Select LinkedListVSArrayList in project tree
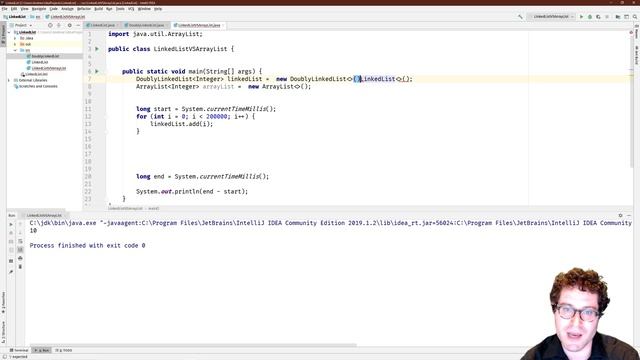The height and width of the screenshot is (360, 640). pyautogui.click(x=46, y=68)
